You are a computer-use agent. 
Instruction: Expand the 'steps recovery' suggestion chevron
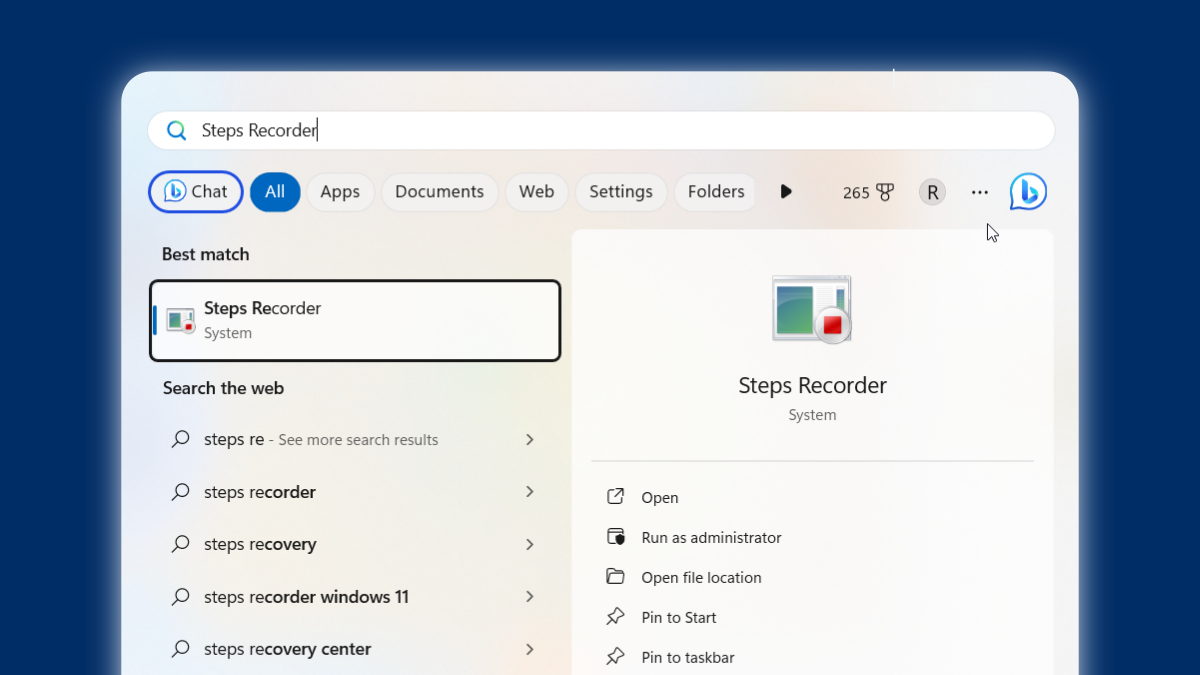coord(530,544)
